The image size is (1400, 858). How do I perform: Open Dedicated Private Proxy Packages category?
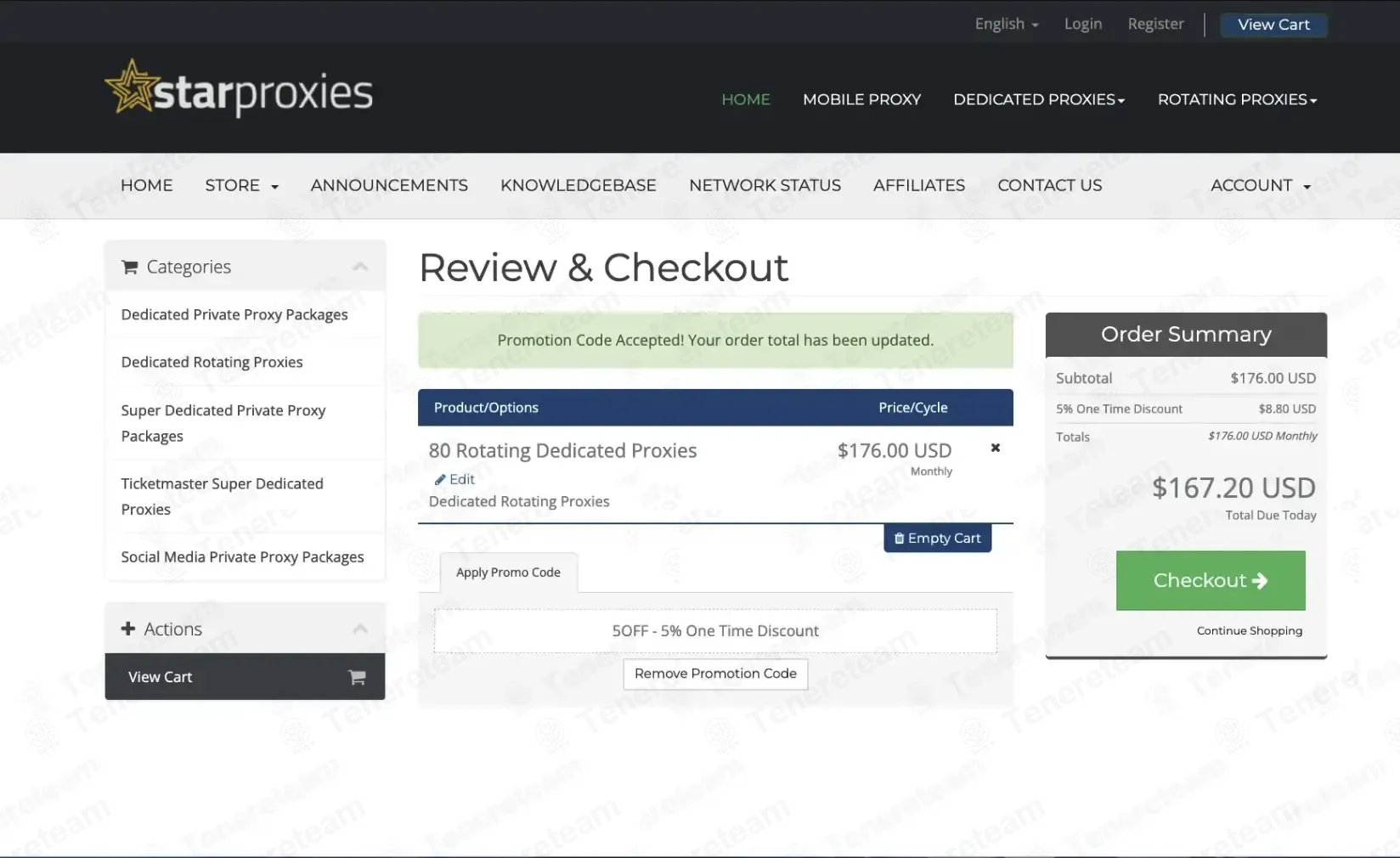[x=245, y=314]
